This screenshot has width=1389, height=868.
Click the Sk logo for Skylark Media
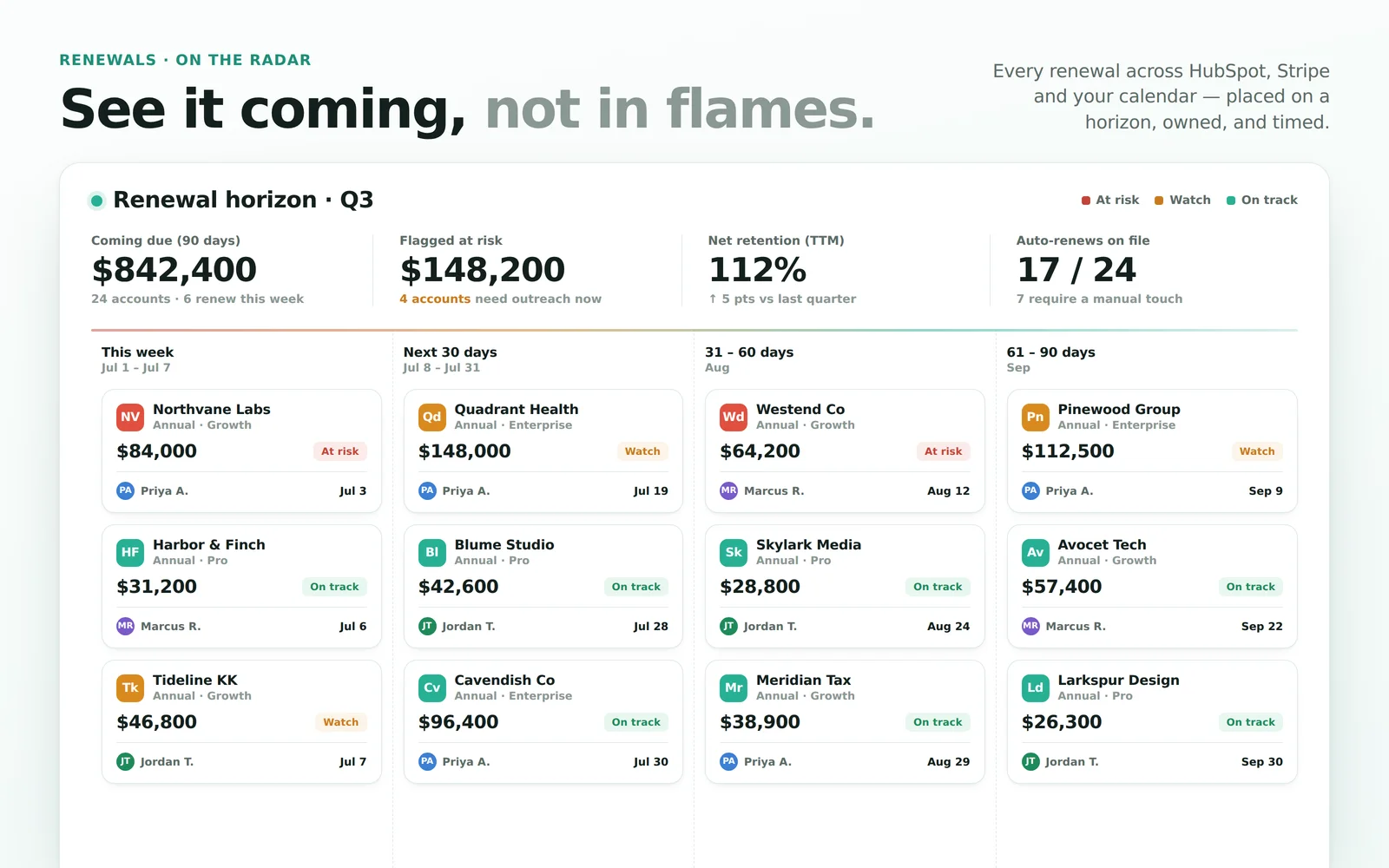(x=734, y=552)
